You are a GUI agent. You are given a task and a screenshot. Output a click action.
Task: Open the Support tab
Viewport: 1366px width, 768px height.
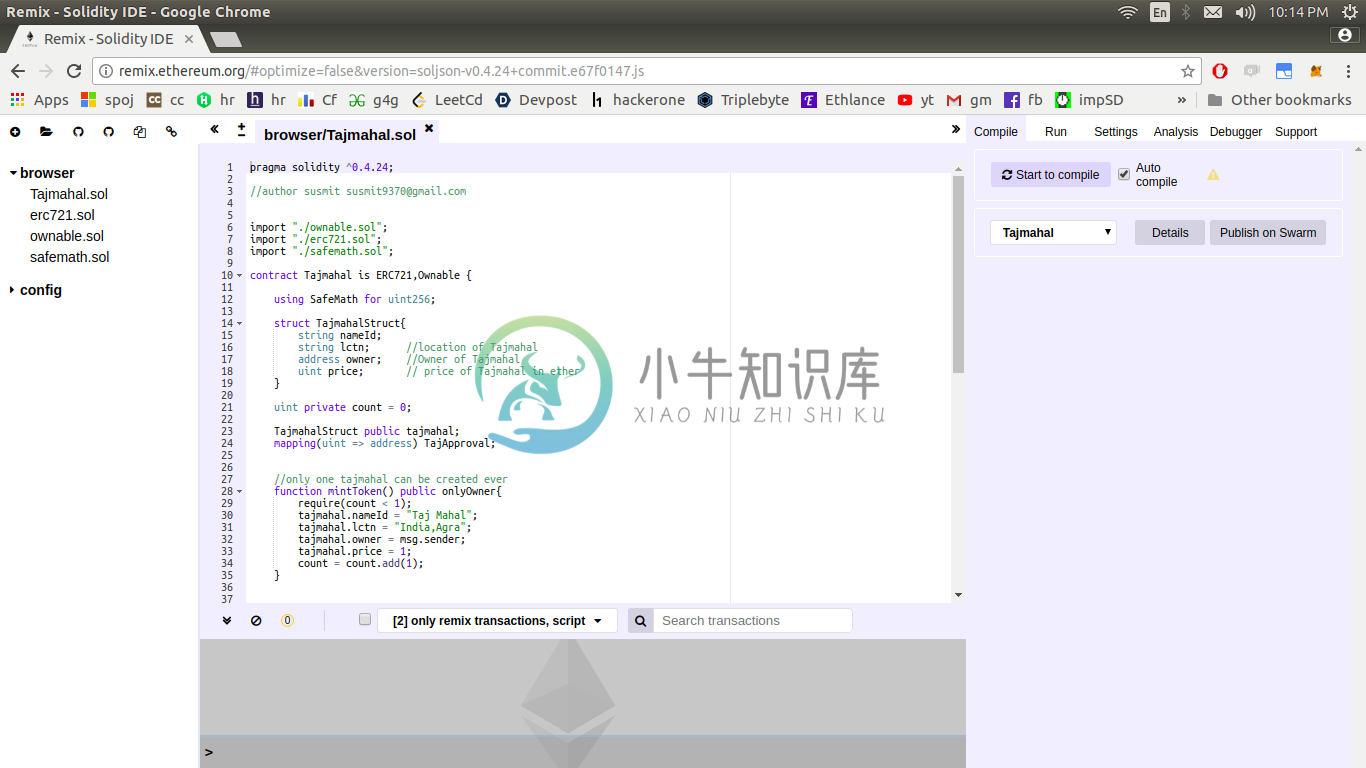1296,132
